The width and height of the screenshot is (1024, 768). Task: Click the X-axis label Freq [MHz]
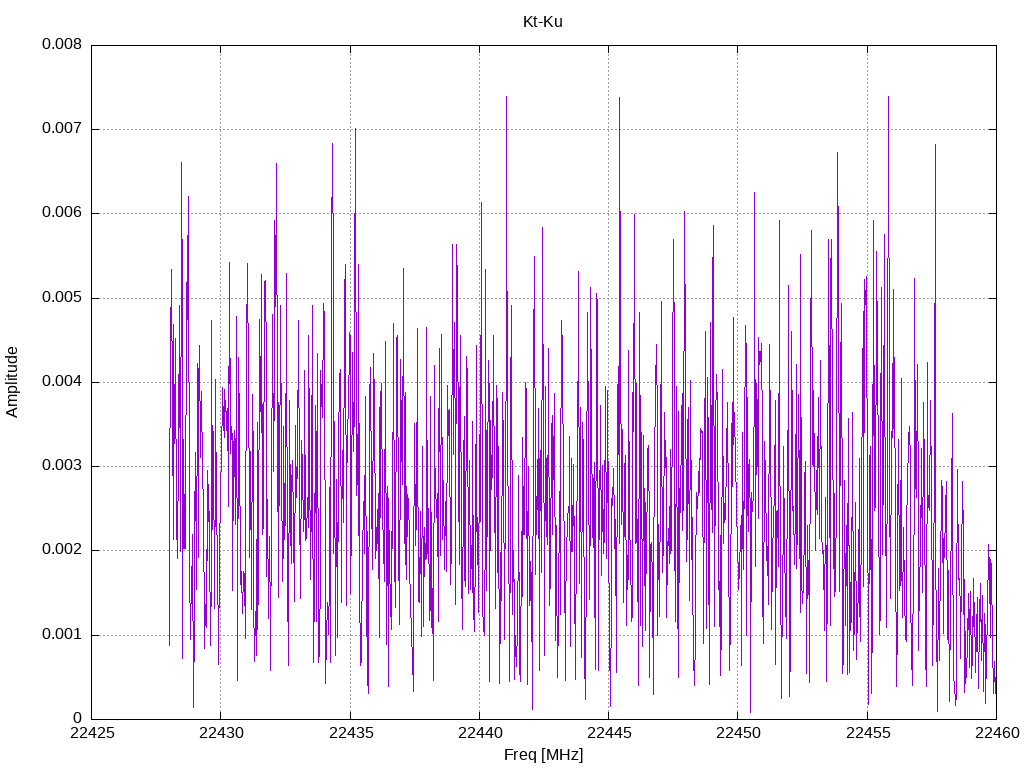pos(543,754)
